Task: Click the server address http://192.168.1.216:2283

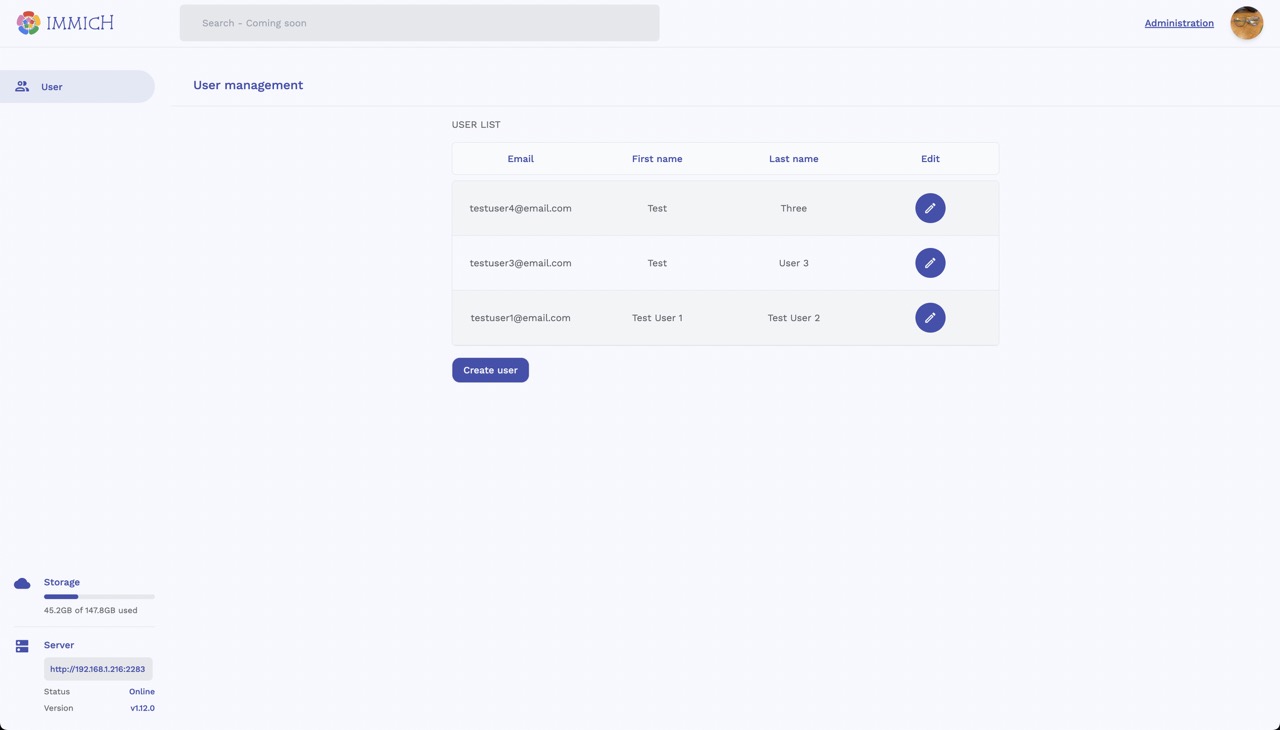Action: 97,668
